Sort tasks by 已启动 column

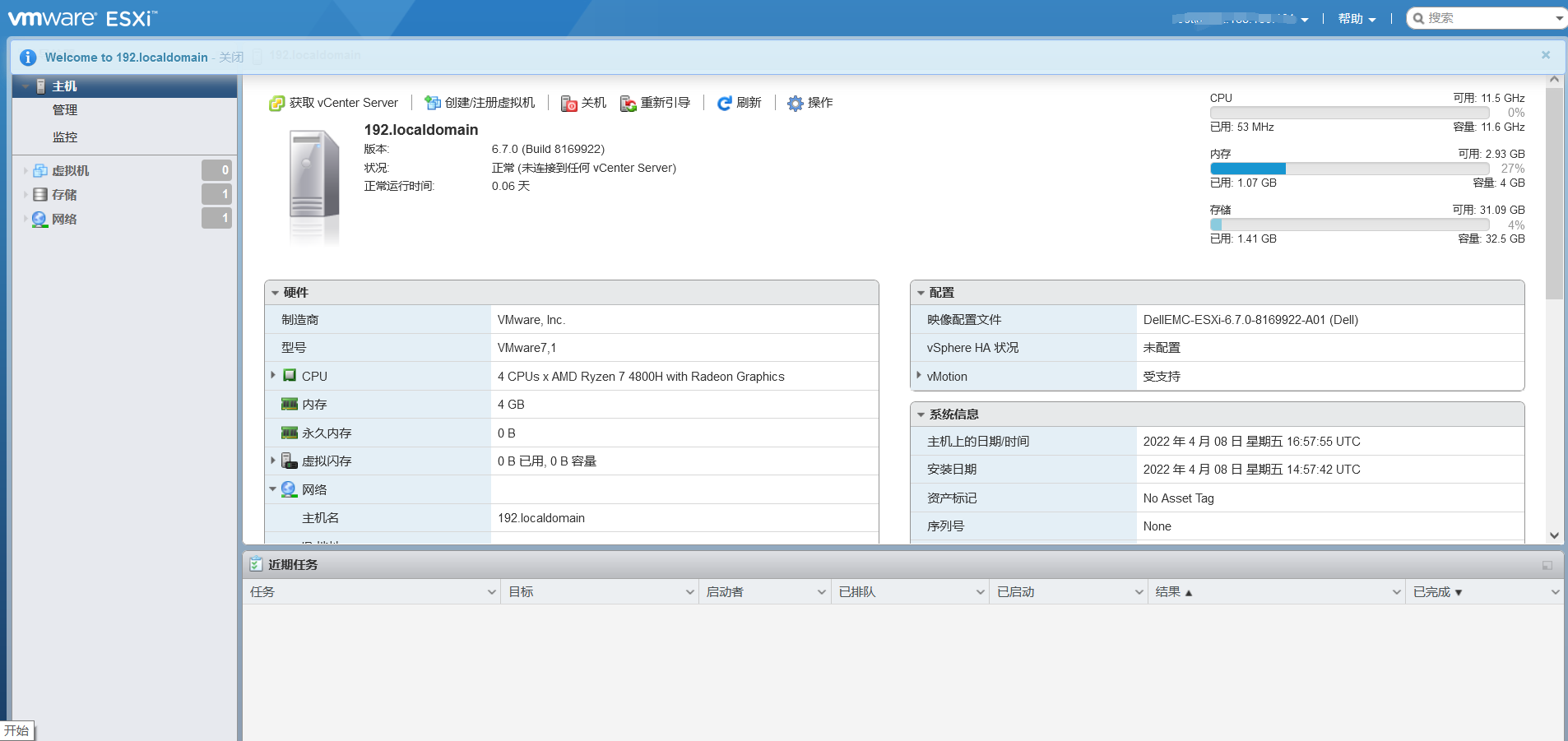click(x=1016, y=592)
